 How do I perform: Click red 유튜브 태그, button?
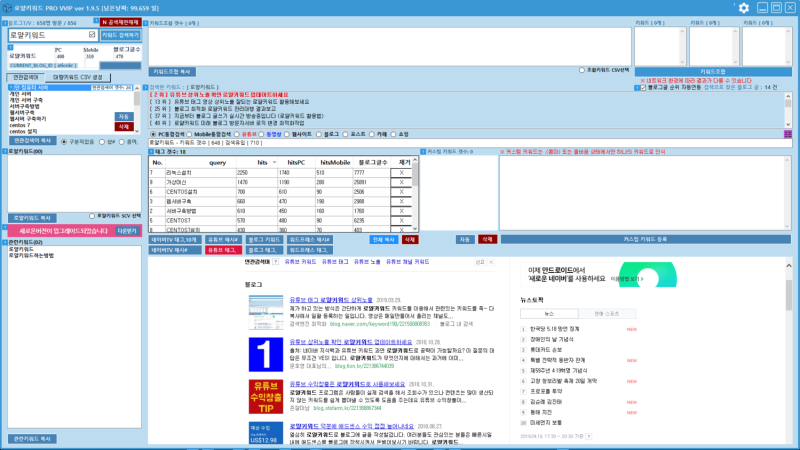pos(223,250)
